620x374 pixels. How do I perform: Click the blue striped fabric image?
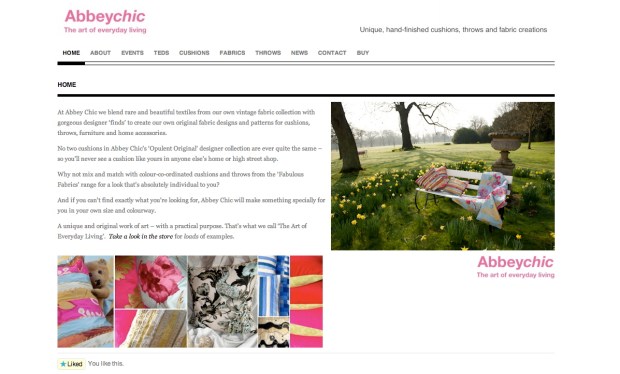274,285
